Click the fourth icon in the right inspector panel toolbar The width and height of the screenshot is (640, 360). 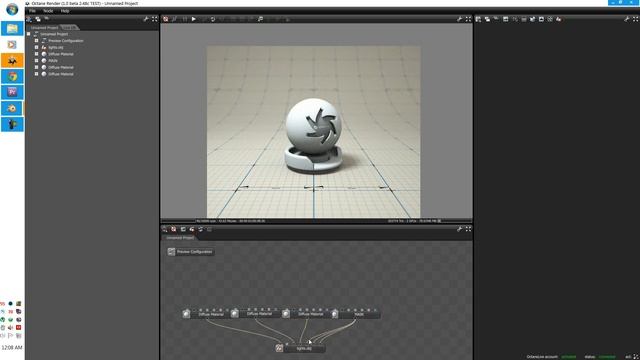(x=505, y=19)
